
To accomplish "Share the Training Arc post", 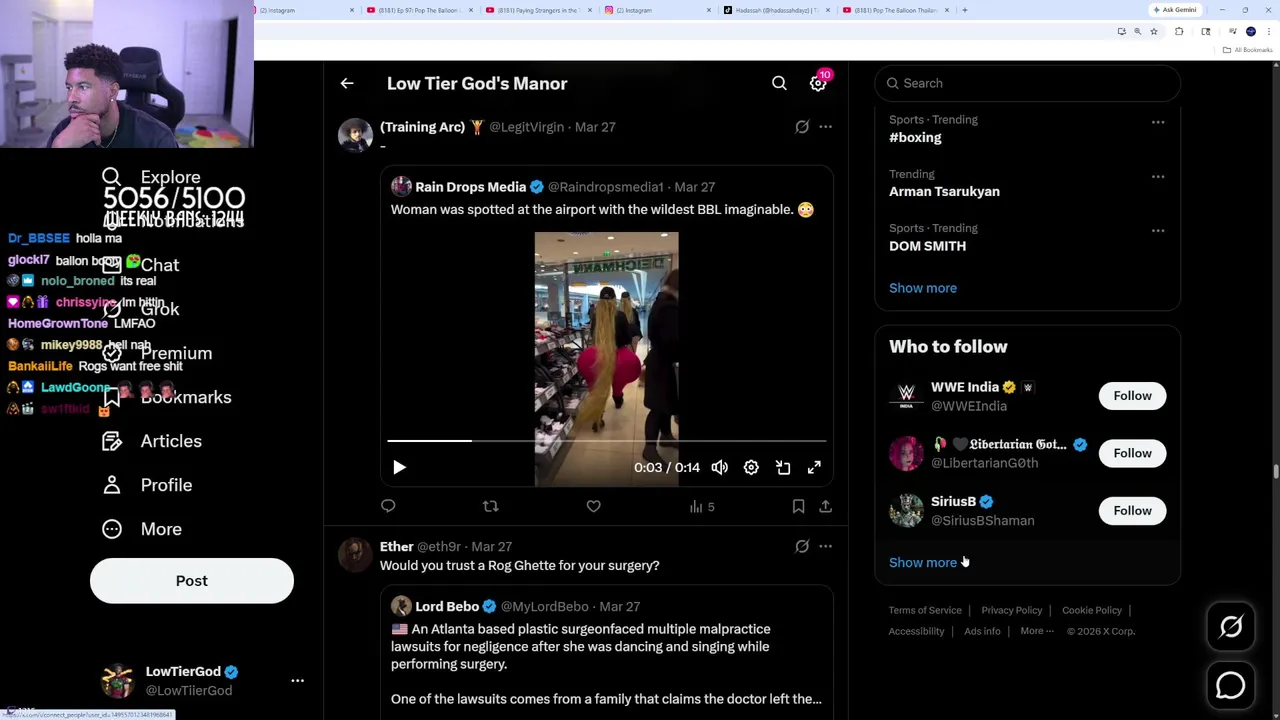I will coord(825,507).
